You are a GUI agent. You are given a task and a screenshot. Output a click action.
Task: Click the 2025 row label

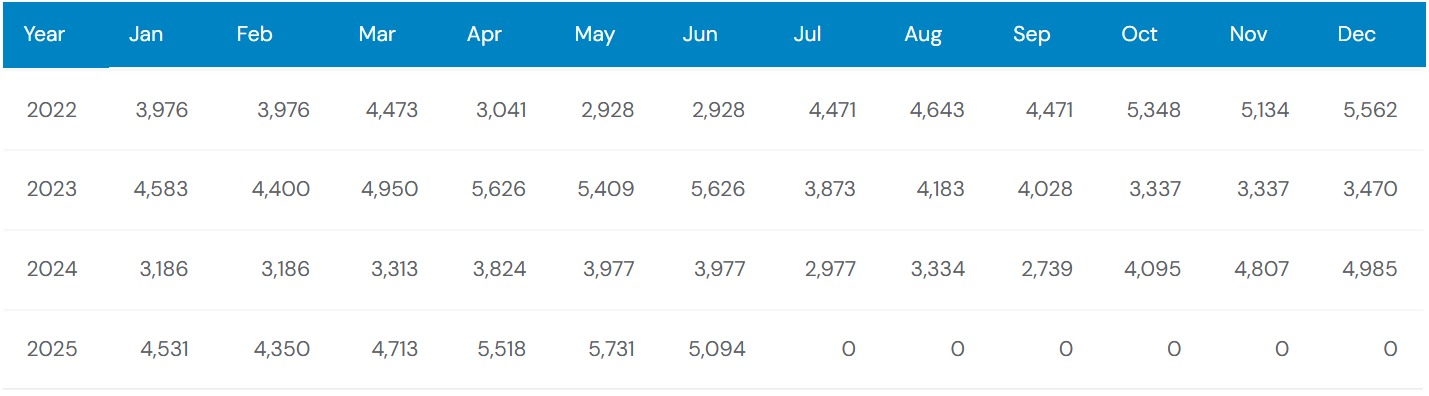pos(52,349)
